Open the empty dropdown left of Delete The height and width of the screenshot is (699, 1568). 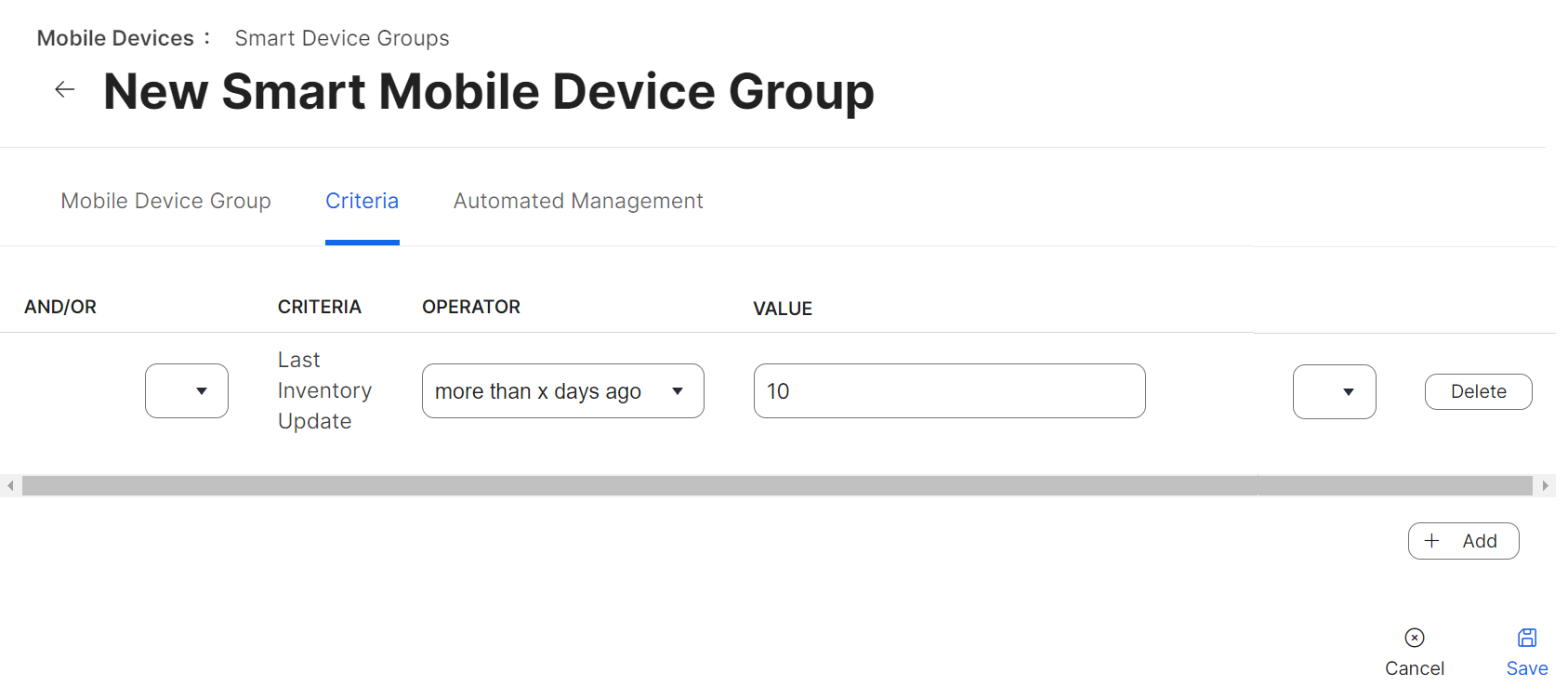coord(1334,391)
